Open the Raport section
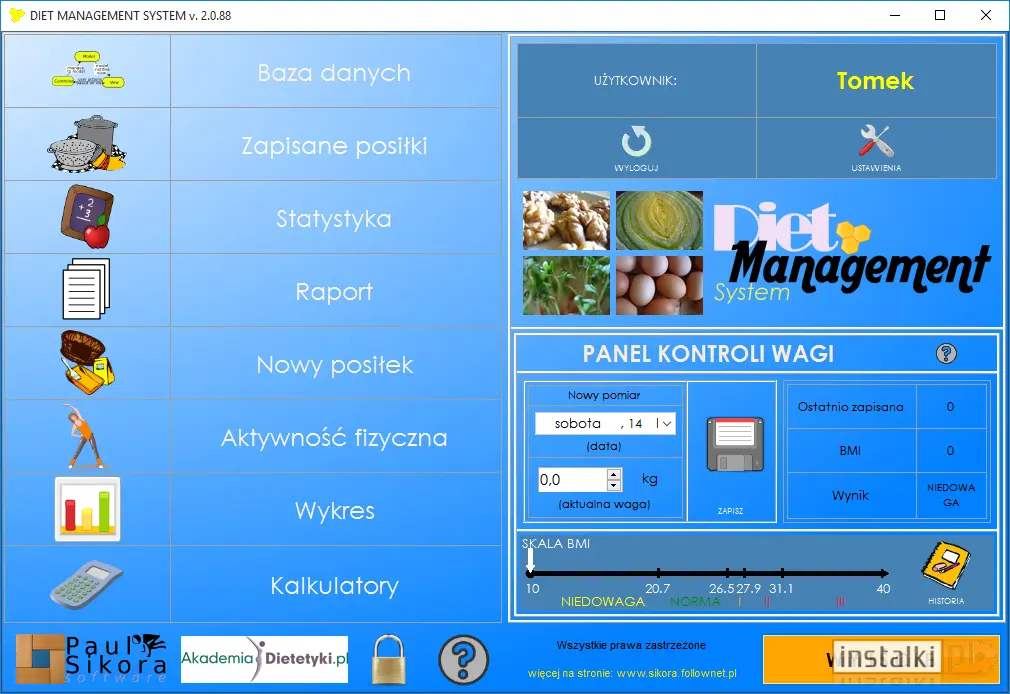Image resolution: width=1010 pixels, height=694 pixels. 334,291
